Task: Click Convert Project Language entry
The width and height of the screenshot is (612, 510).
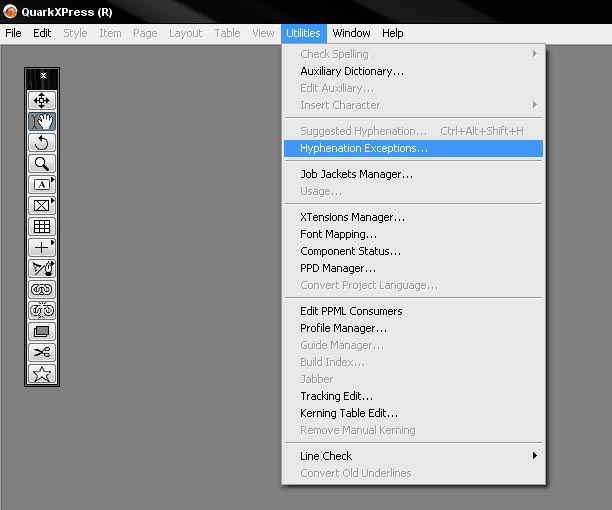Action: pyautogui.click(x=413, y=285)
